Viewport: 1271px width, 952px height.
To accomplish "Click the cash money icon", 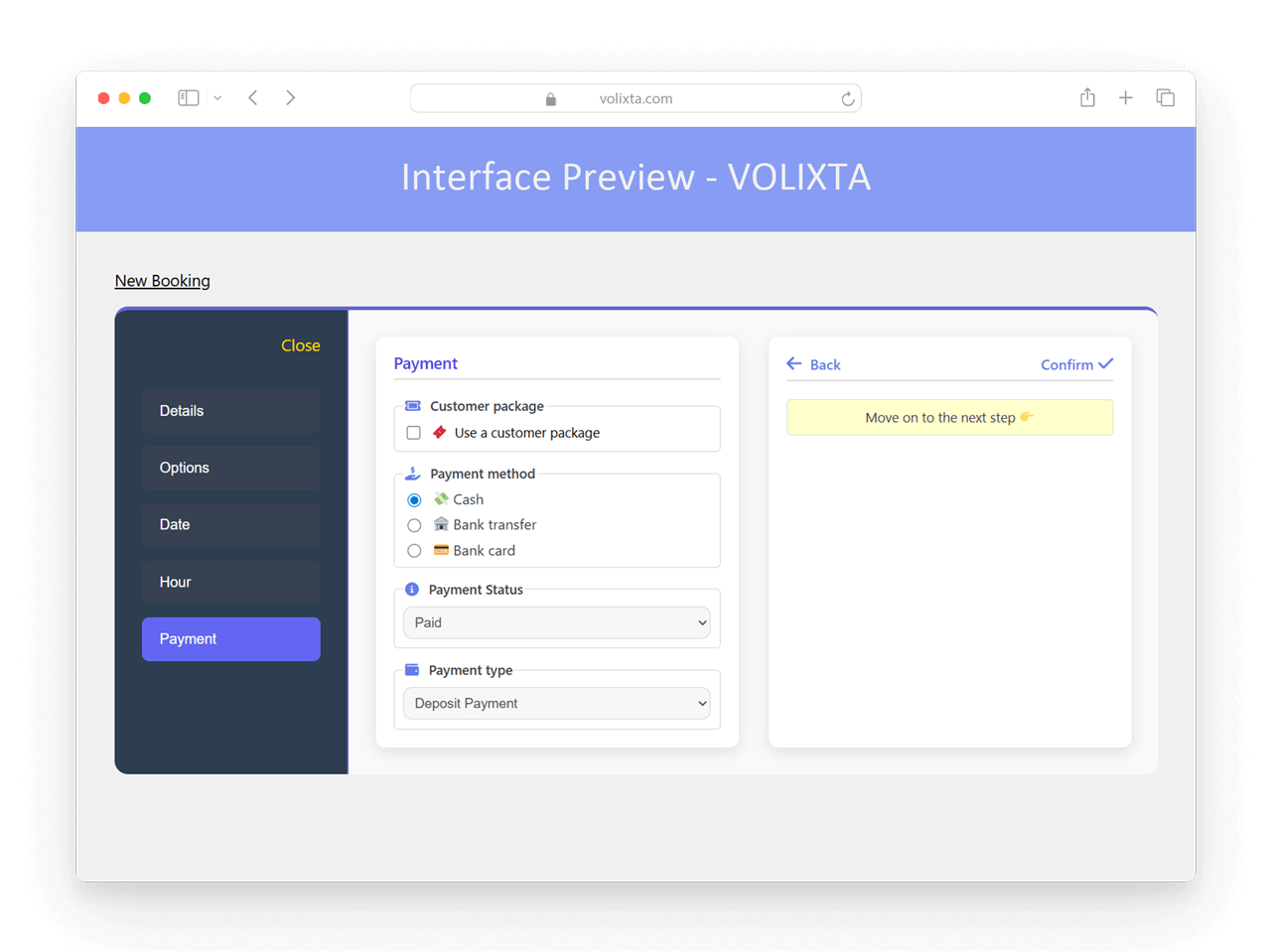I will coord(441,498).
